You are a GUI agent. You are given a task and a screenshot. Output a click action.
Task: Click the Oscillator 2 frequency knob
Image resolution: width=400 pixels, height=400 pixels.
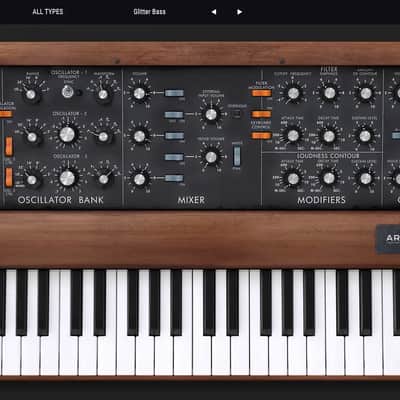(67, 134)
